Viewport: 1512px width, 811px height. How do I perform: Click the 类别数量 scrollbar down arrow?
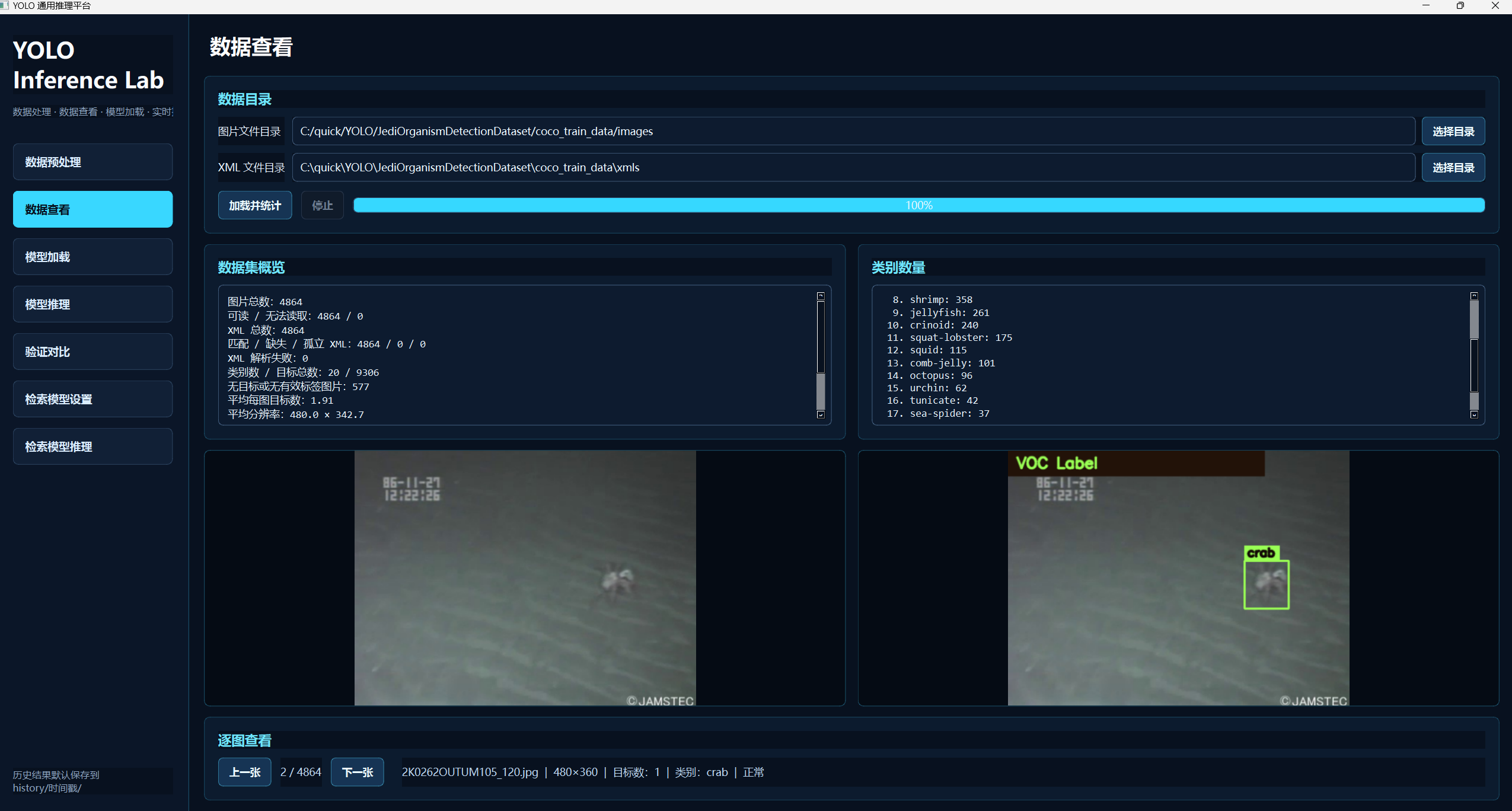pos(1474,414)
